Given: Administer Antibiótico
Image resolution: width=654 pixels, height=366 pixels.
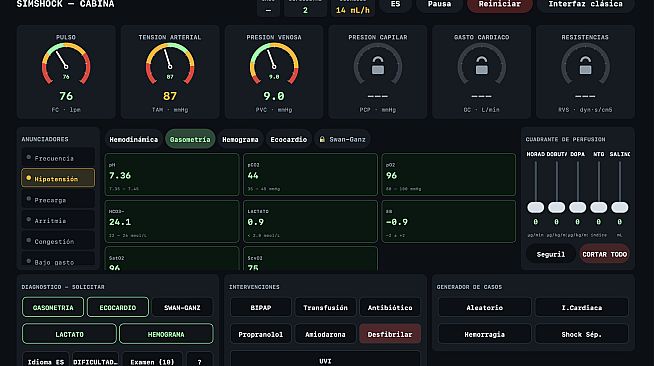Looking at the screenshot, I should (390, 307).
